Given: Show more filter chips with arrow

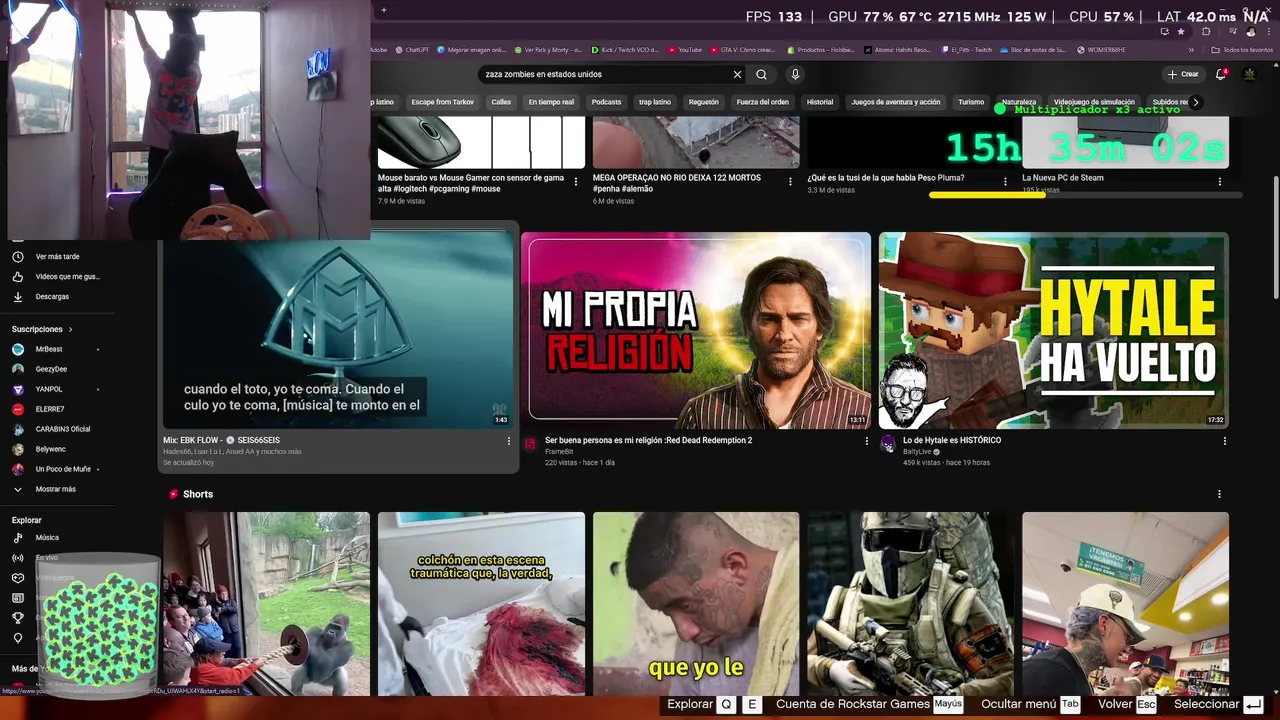Looking at the screenshot, I should [1195, 102].
